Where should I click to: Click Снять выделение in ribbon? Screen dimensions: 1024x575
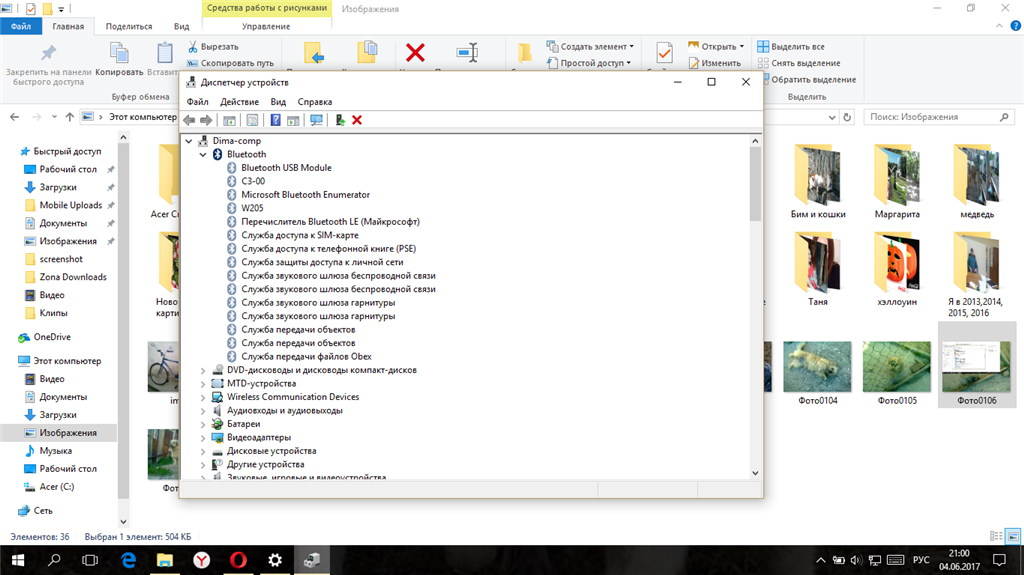click(799, 63)
